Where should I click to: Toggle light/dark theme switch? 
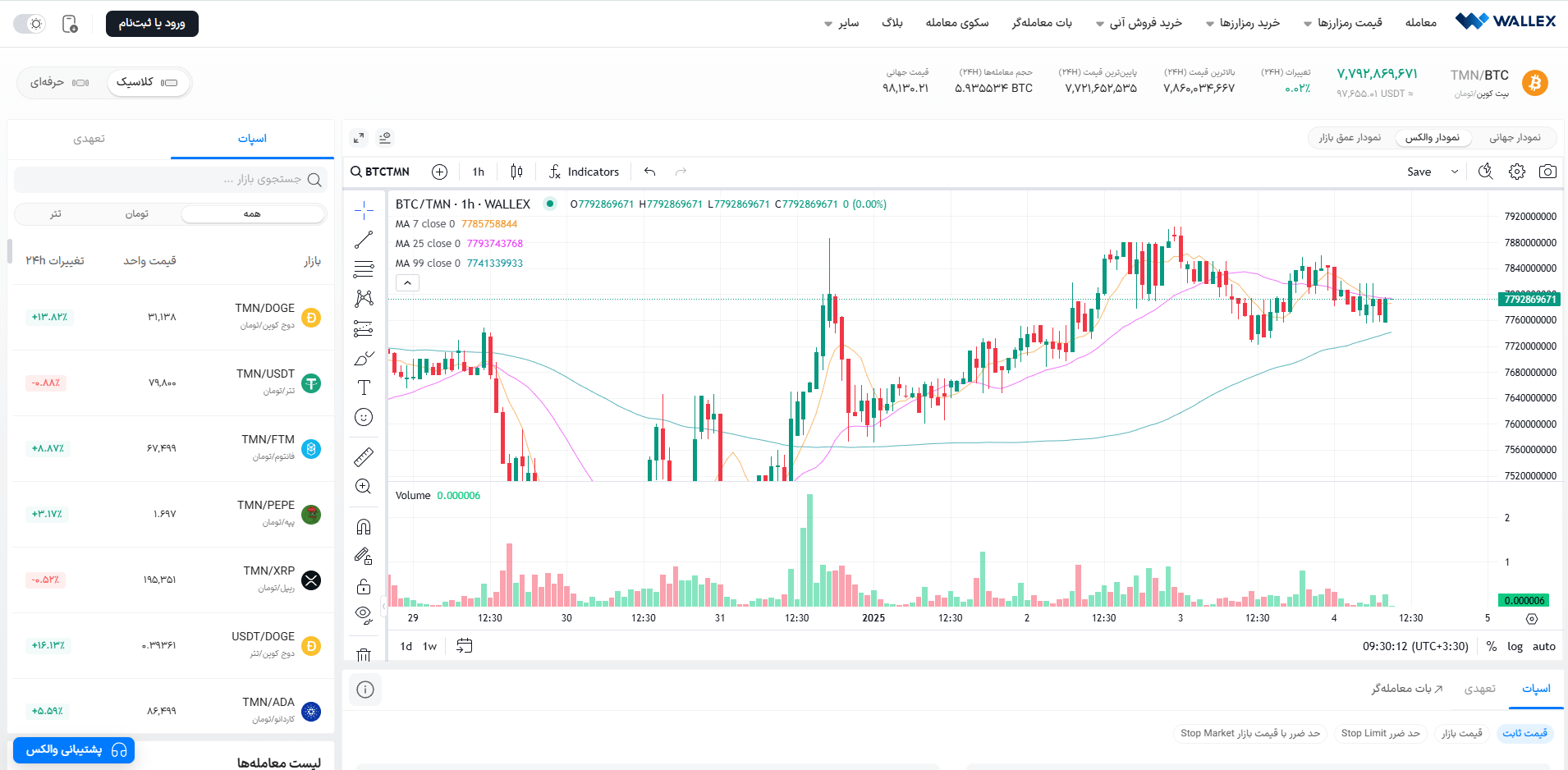pyautogui.click(x=30, y=24)
